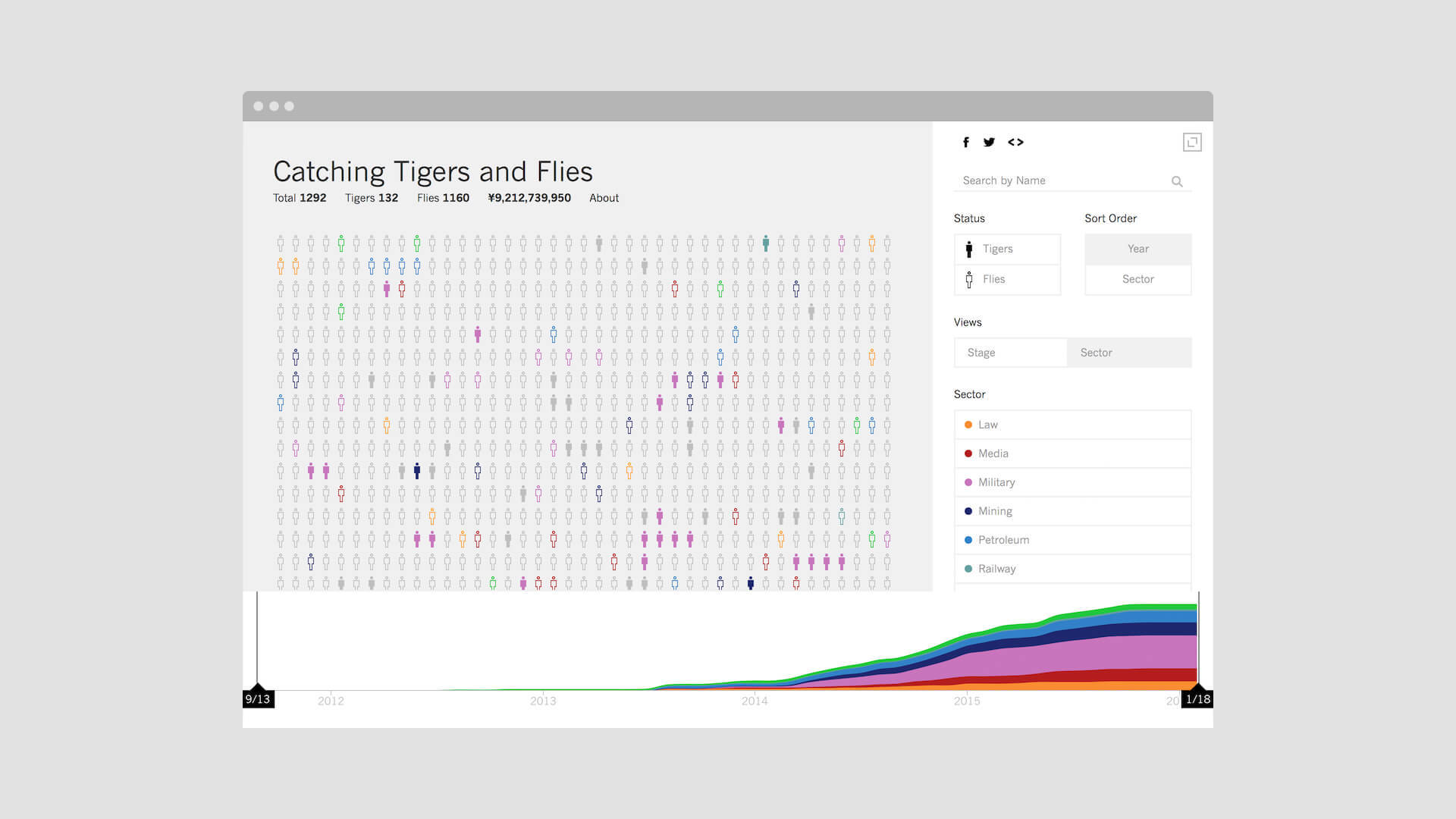Click the 1/18 timeline end handle
The height and width of the screenshot is (819, 1456).
point(1197,698)
